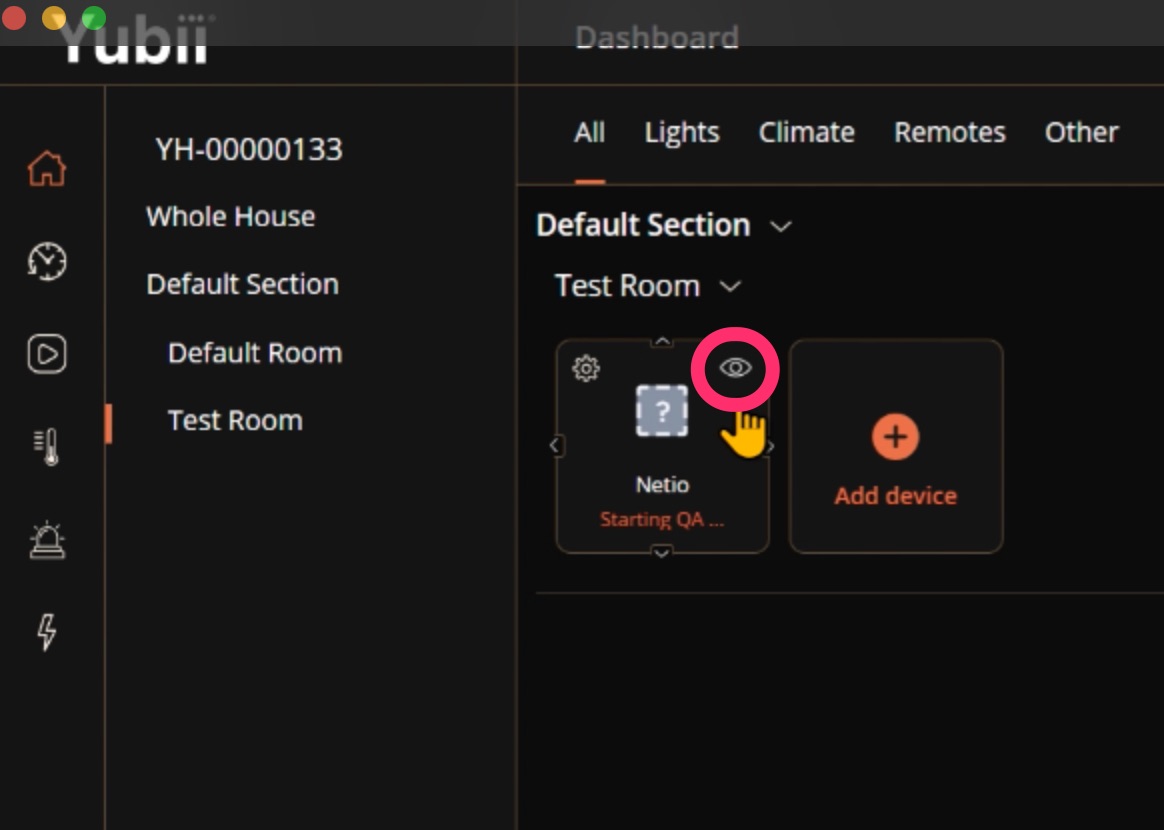
Task: Open the thermometer climate sidebar icon
Action: click(47, 446)
